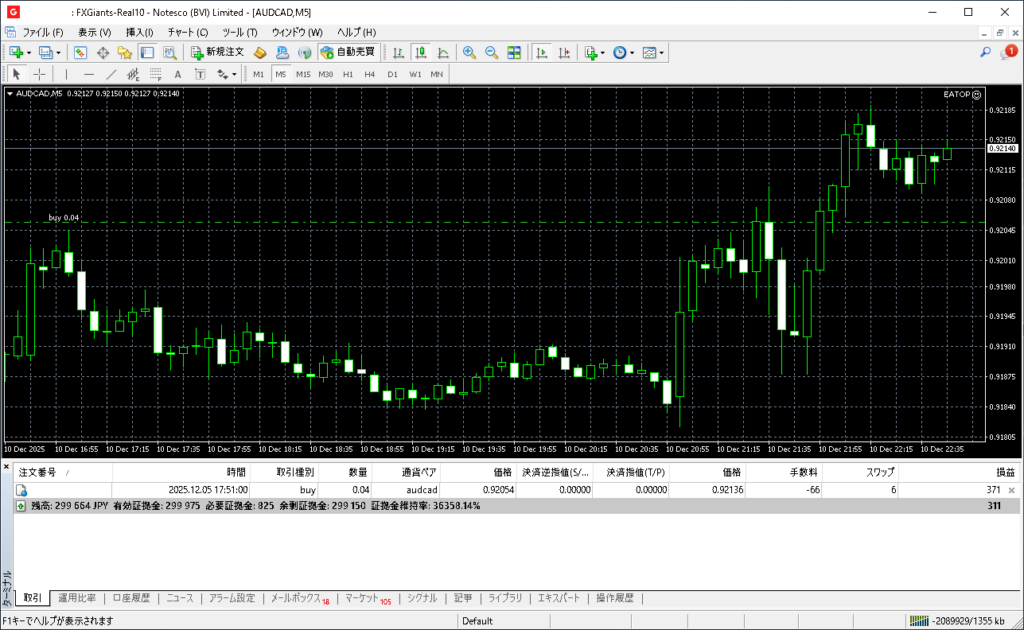Image resolution: width=1024 pixels, height=630 pixels.
Task: Enable the chart auto-scroll icon
Action: (542, 52)
